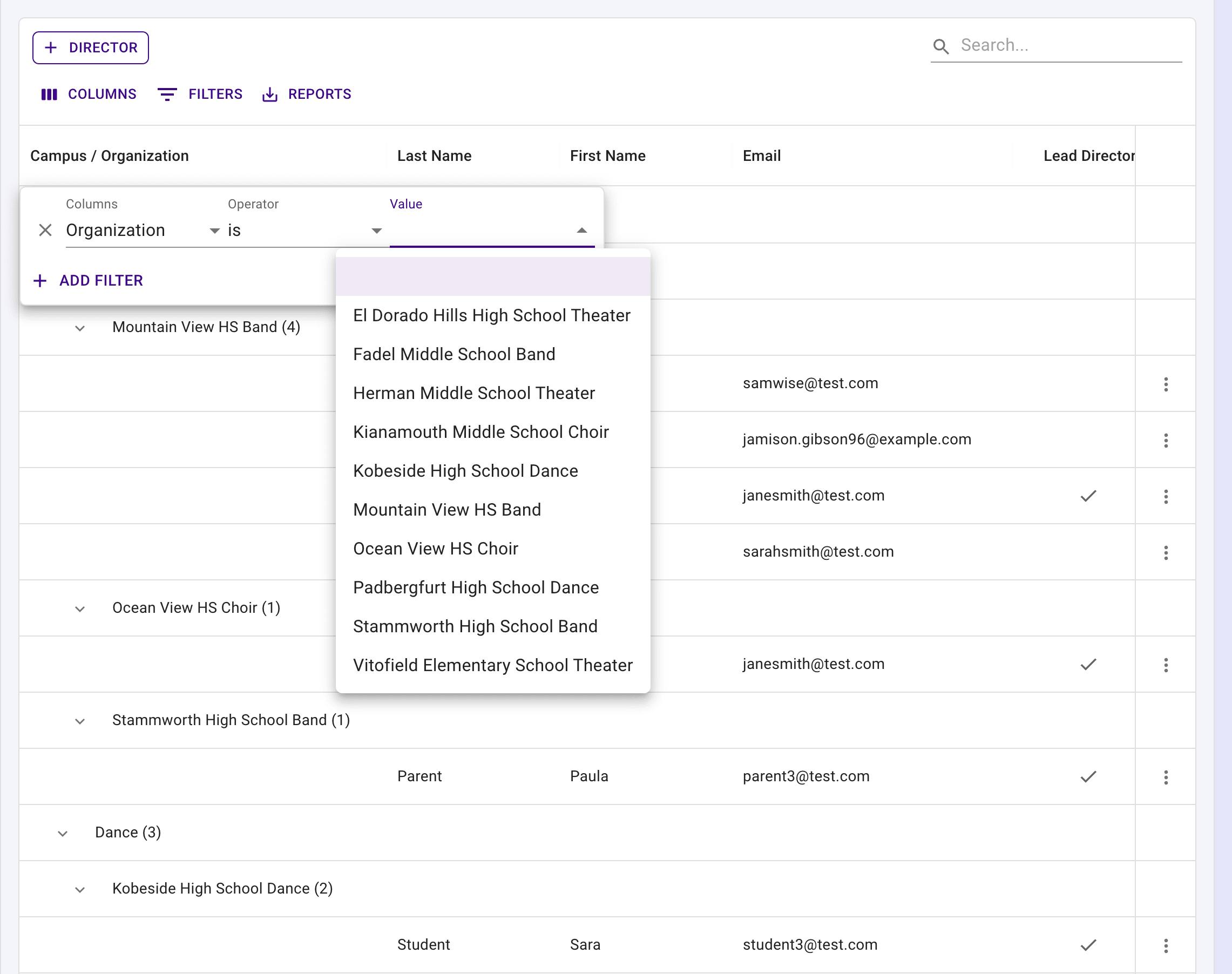Select Ocean View HS Choir option

[492, 549]
